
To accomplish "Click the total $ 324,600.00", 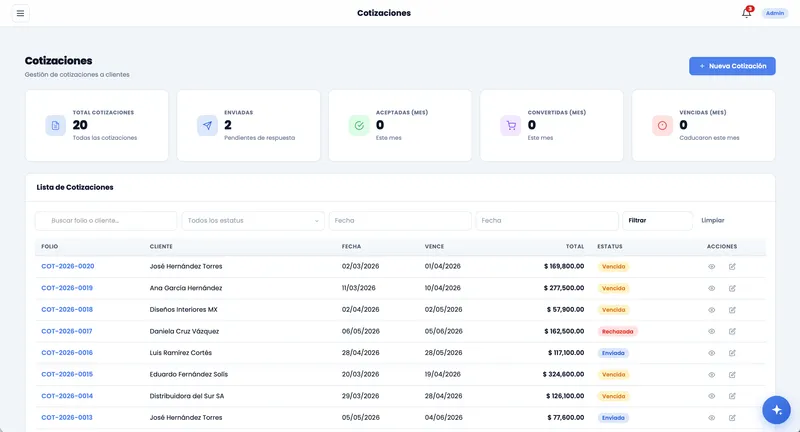I will pyautogui.click(x=563, y=374).
